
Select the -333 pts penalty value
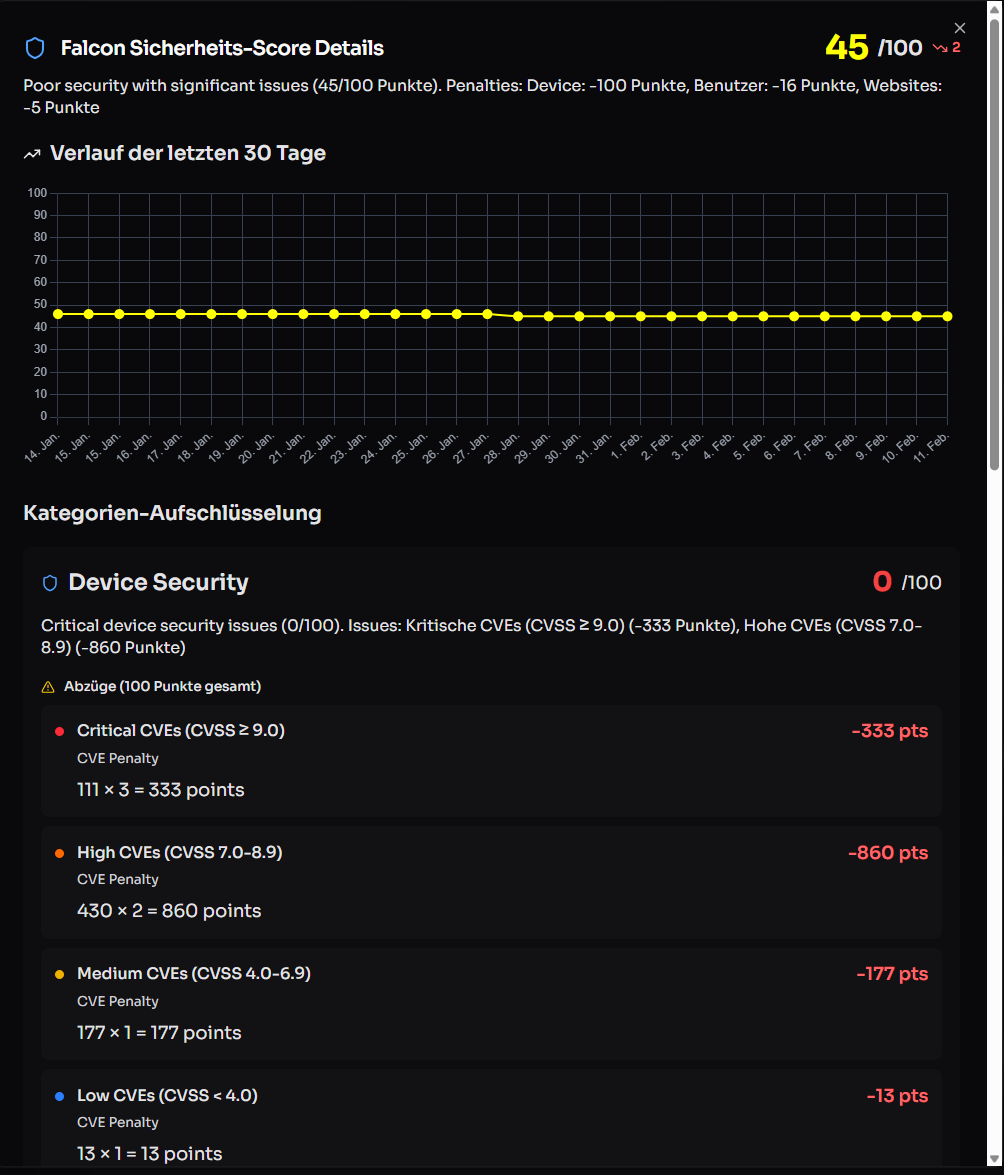click(x=889, y=731)
